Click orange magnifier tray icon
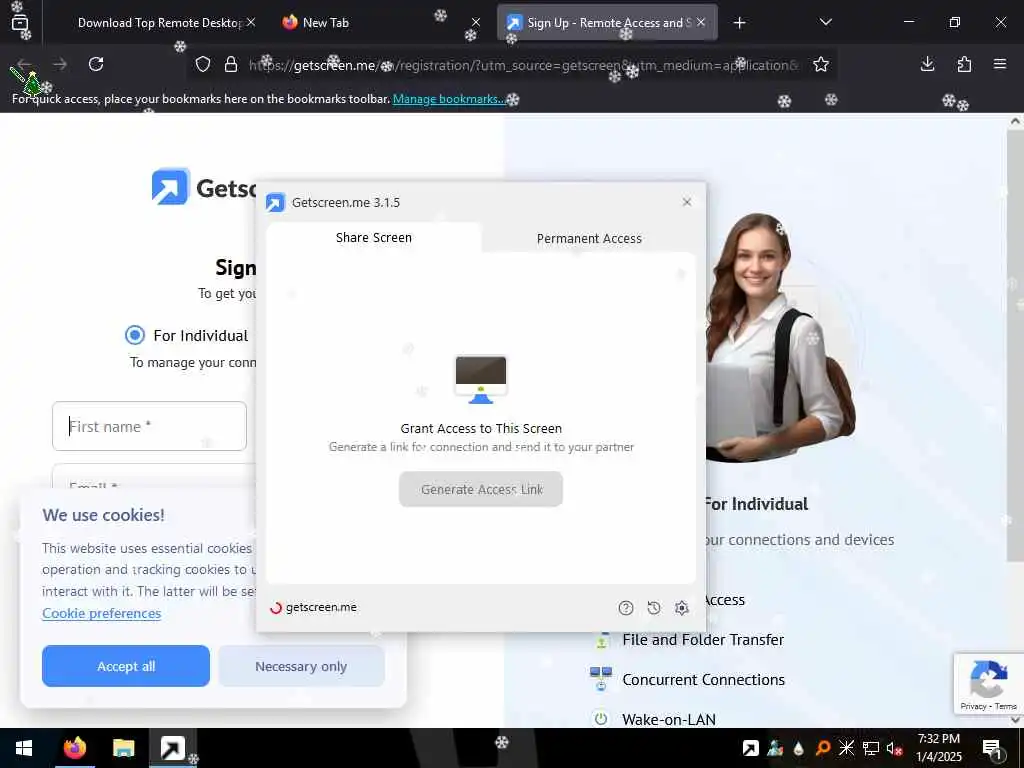The height and width of the screenshot is (768, 1024). [x=823, y=748]
